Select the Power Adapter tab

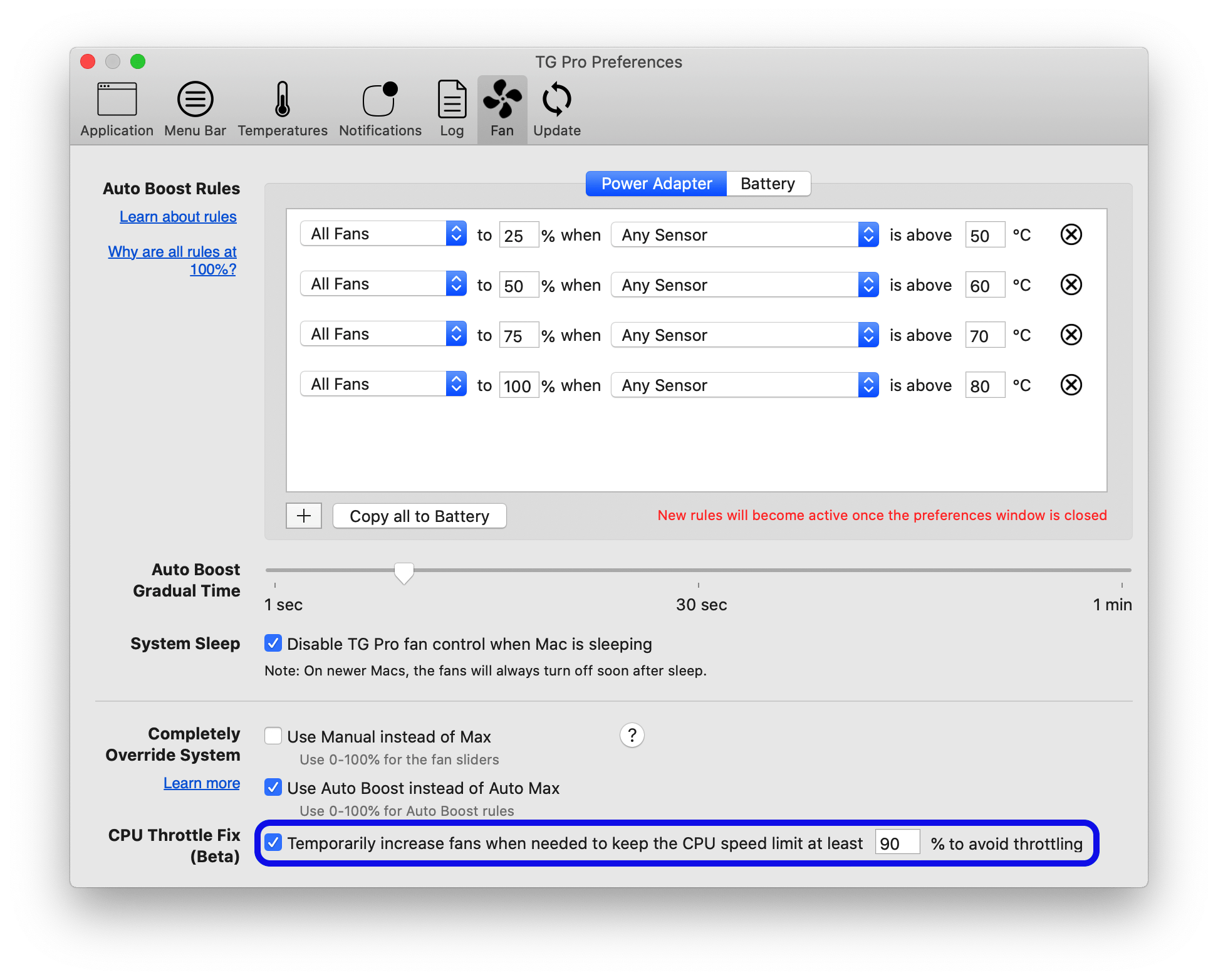click(655, 183)
